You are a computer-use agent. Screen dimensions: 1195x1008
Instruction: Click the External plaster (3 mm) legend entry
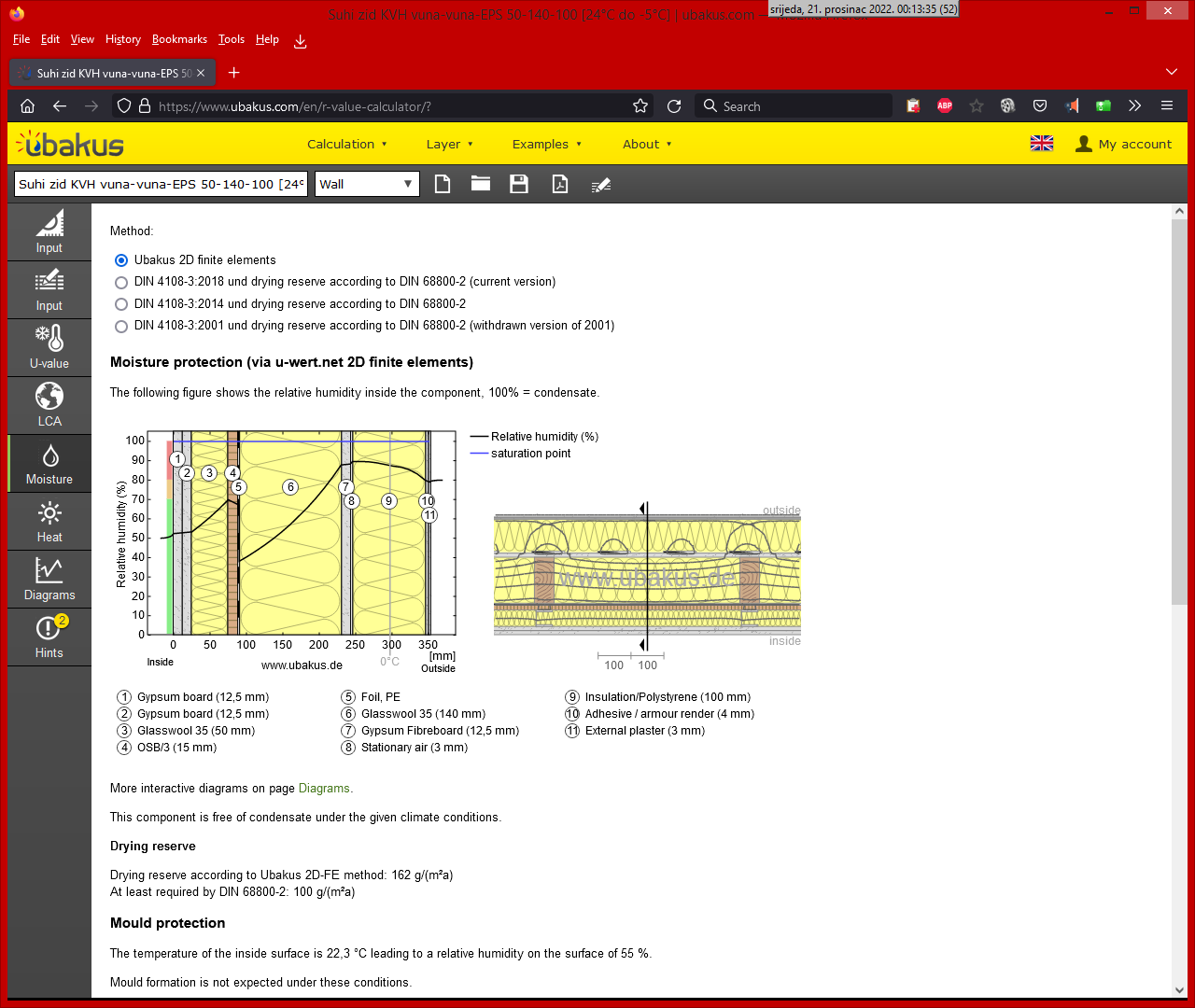click(x=635, y=731)
